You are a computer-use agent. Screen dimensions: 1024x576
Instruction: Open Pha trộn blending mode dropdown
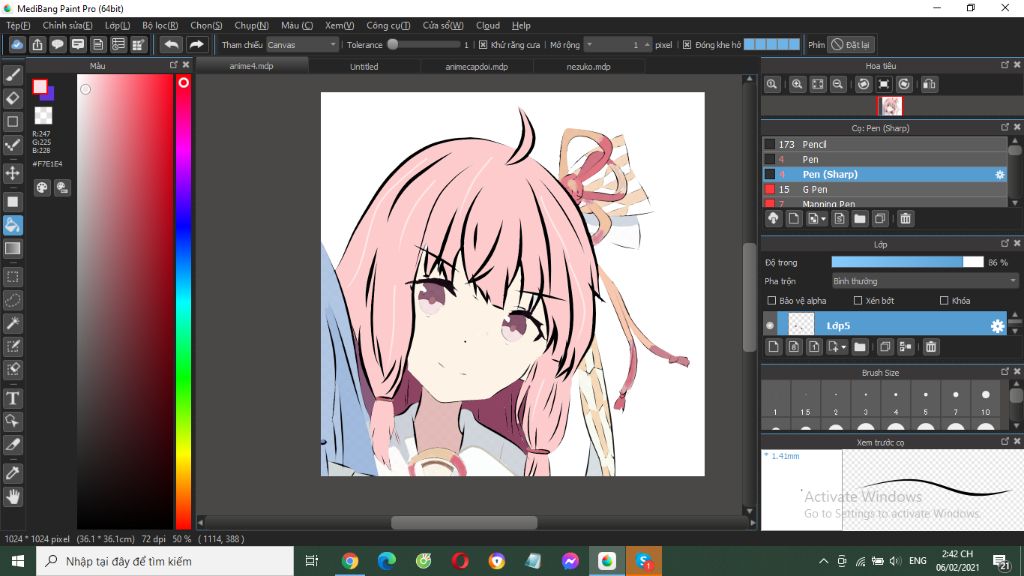coord(924,281)
